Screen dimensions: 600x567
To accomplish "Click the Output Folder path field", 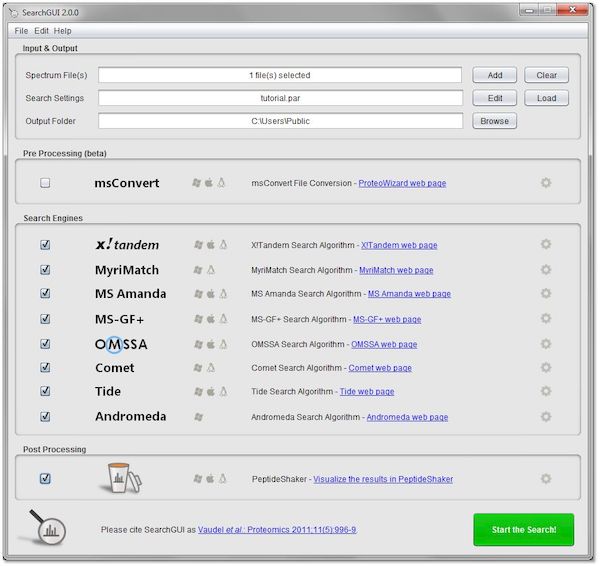I will coord(280,121).
